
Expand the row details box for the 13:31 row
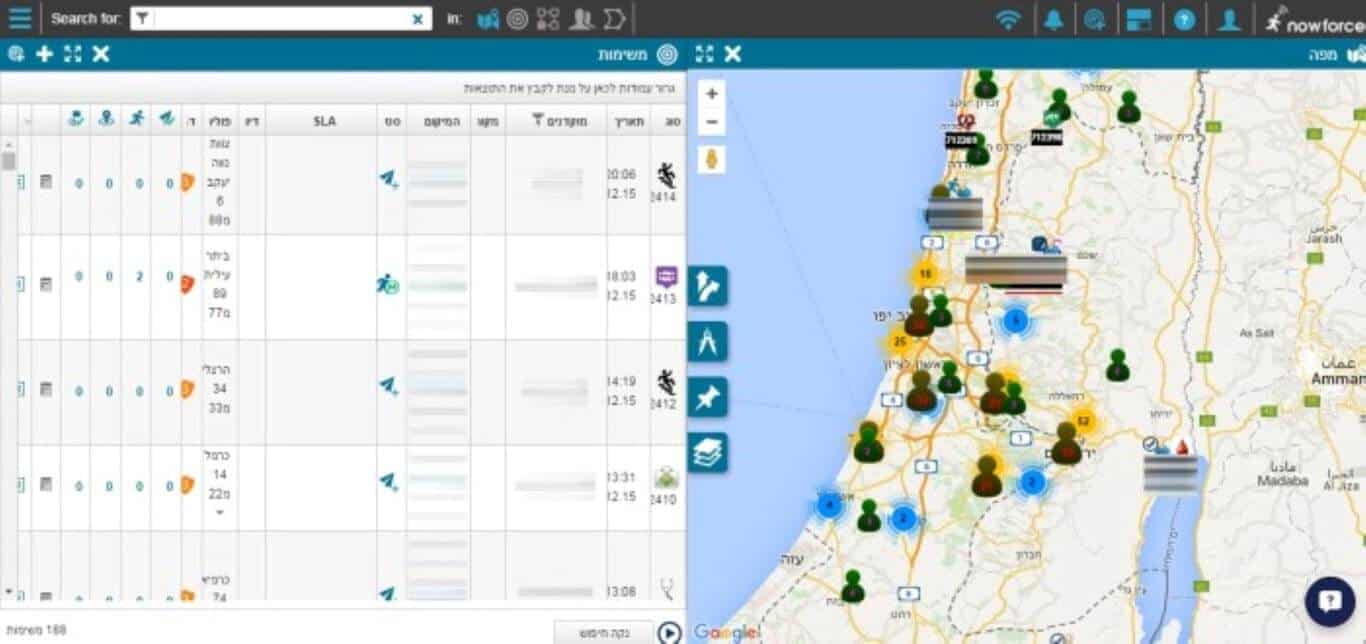[x=22, y=485]
